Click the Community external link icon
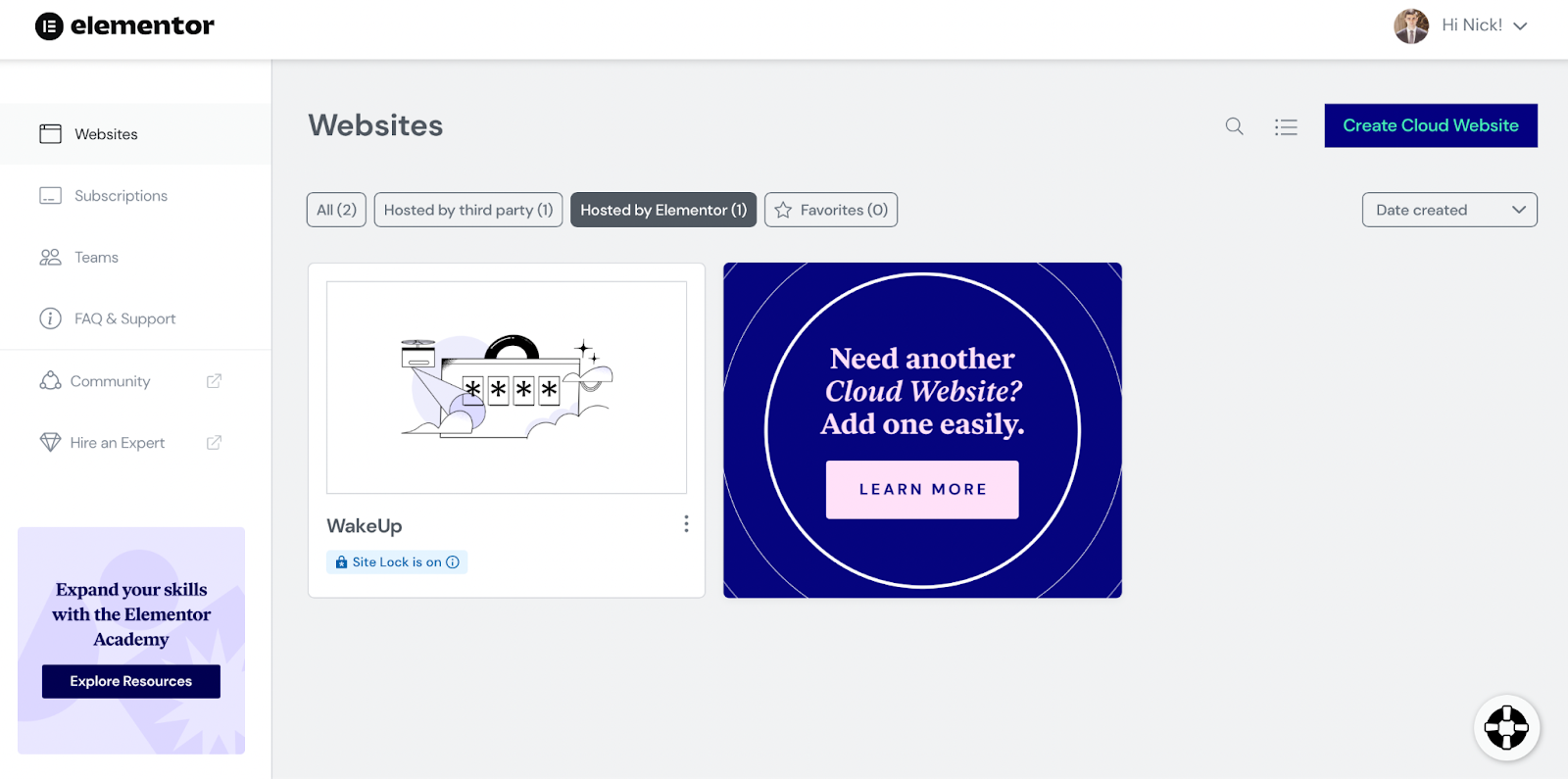1568x779 pixels. click(214, 381)
